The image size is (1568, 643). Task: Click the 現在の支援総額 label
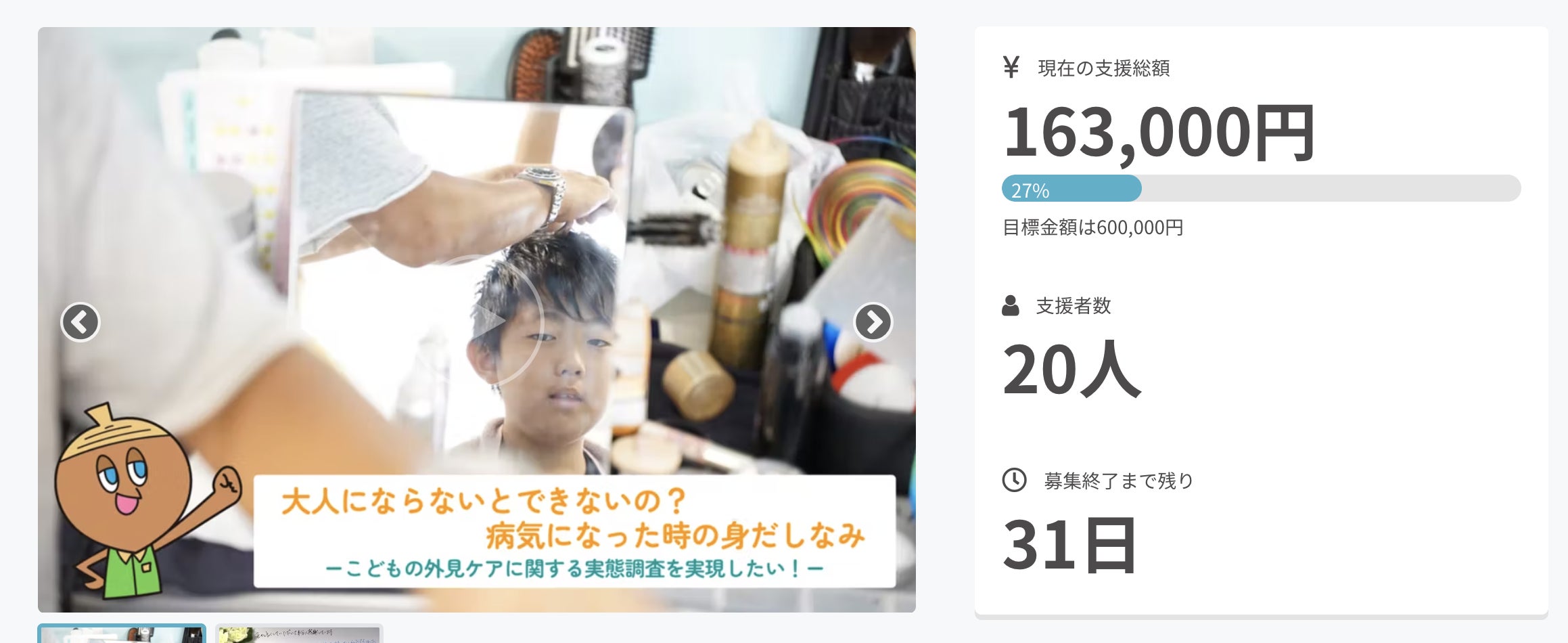[x=1103, y=68]
